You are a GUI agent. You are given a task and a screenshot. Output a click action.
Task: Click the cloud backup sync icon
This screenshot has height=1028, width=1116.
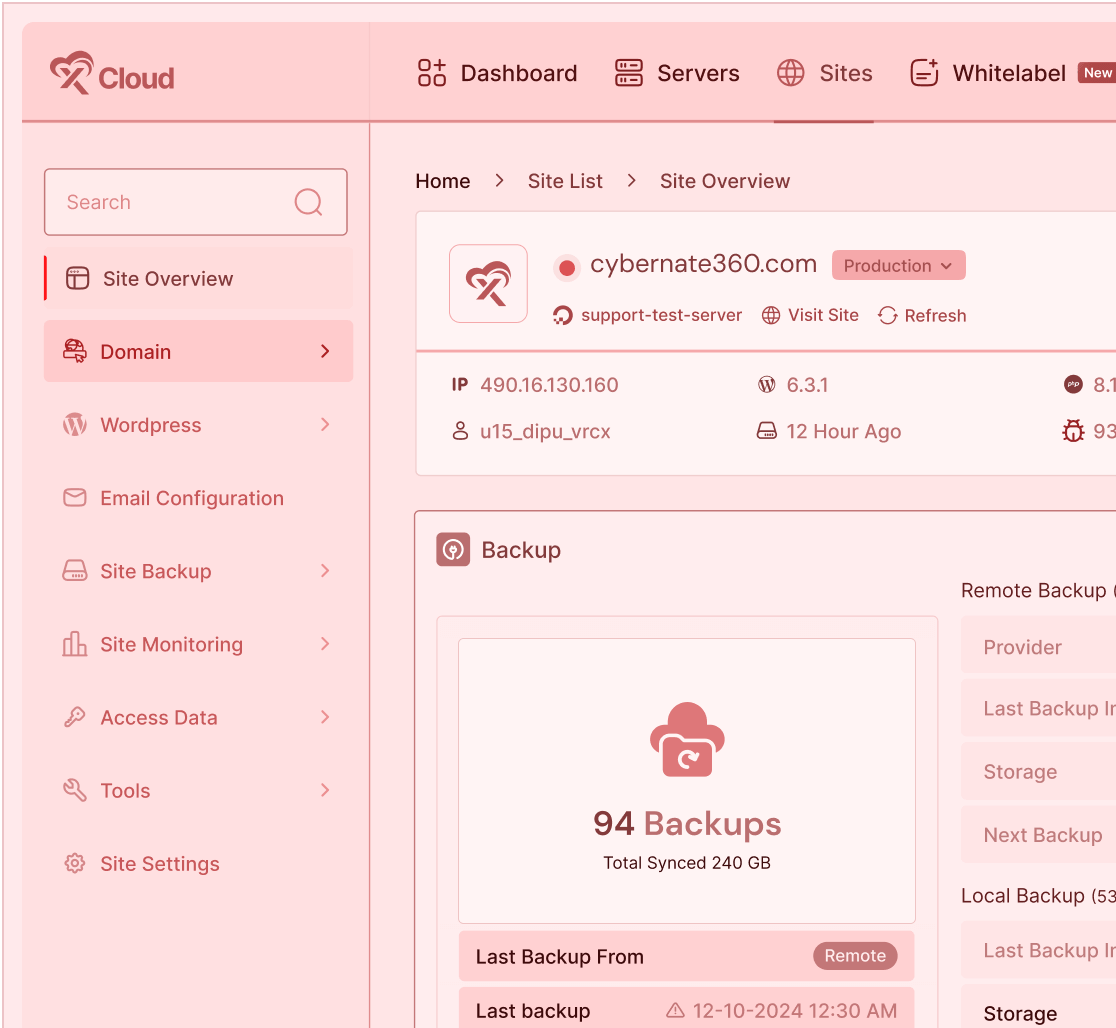coord(687,740)
